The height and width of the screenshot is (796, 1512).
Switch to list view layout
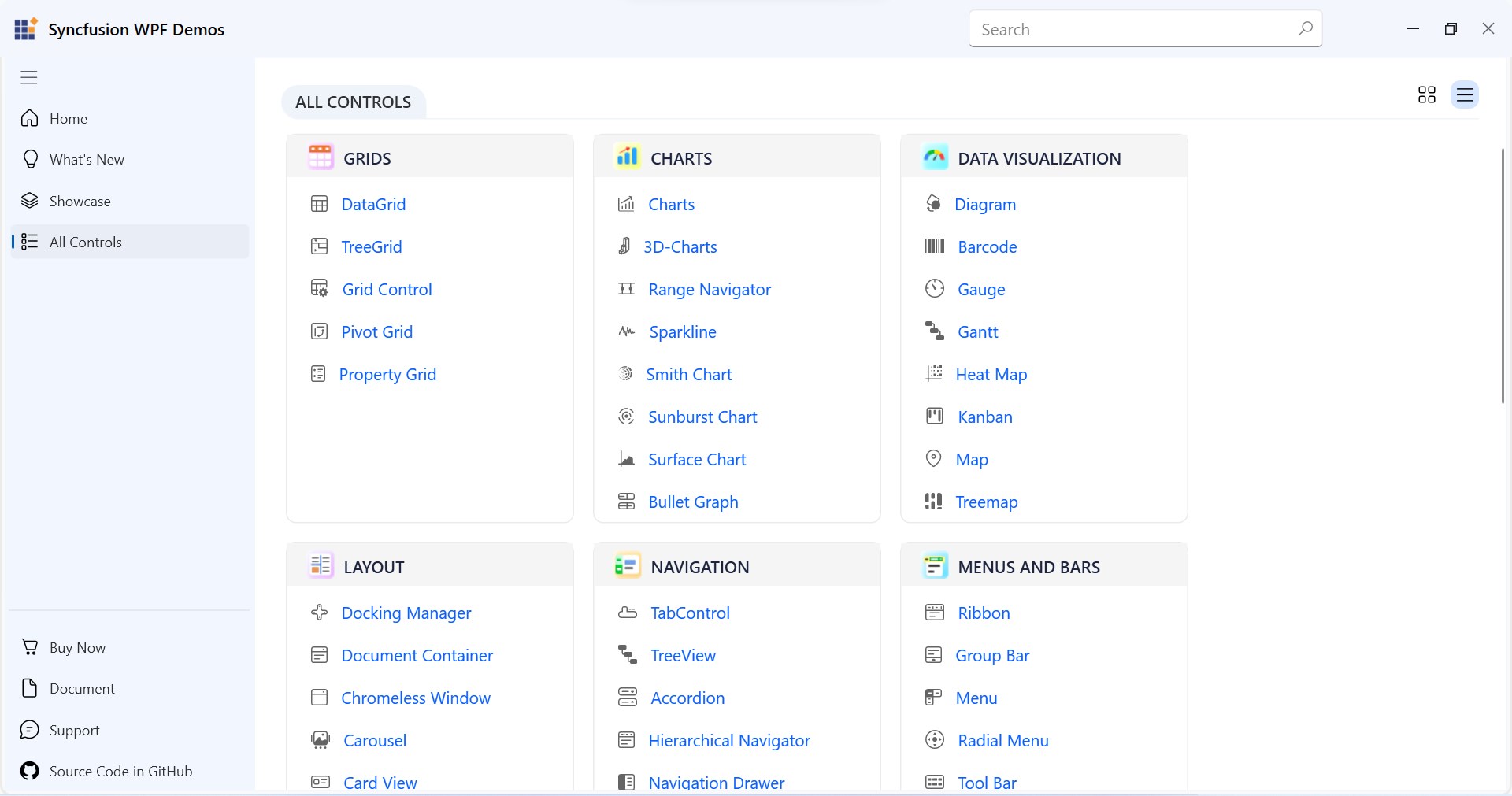click(x=1464, y=95)
